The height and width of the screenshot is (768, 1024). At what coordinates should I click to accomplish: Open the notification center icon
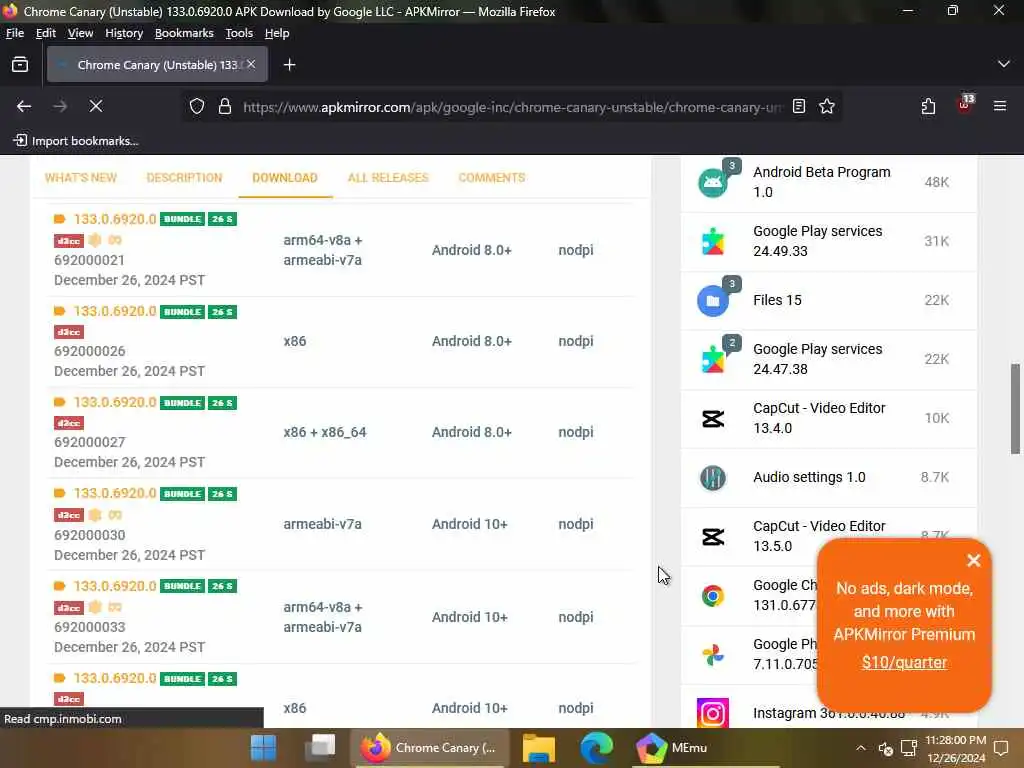pos(1000,748)
